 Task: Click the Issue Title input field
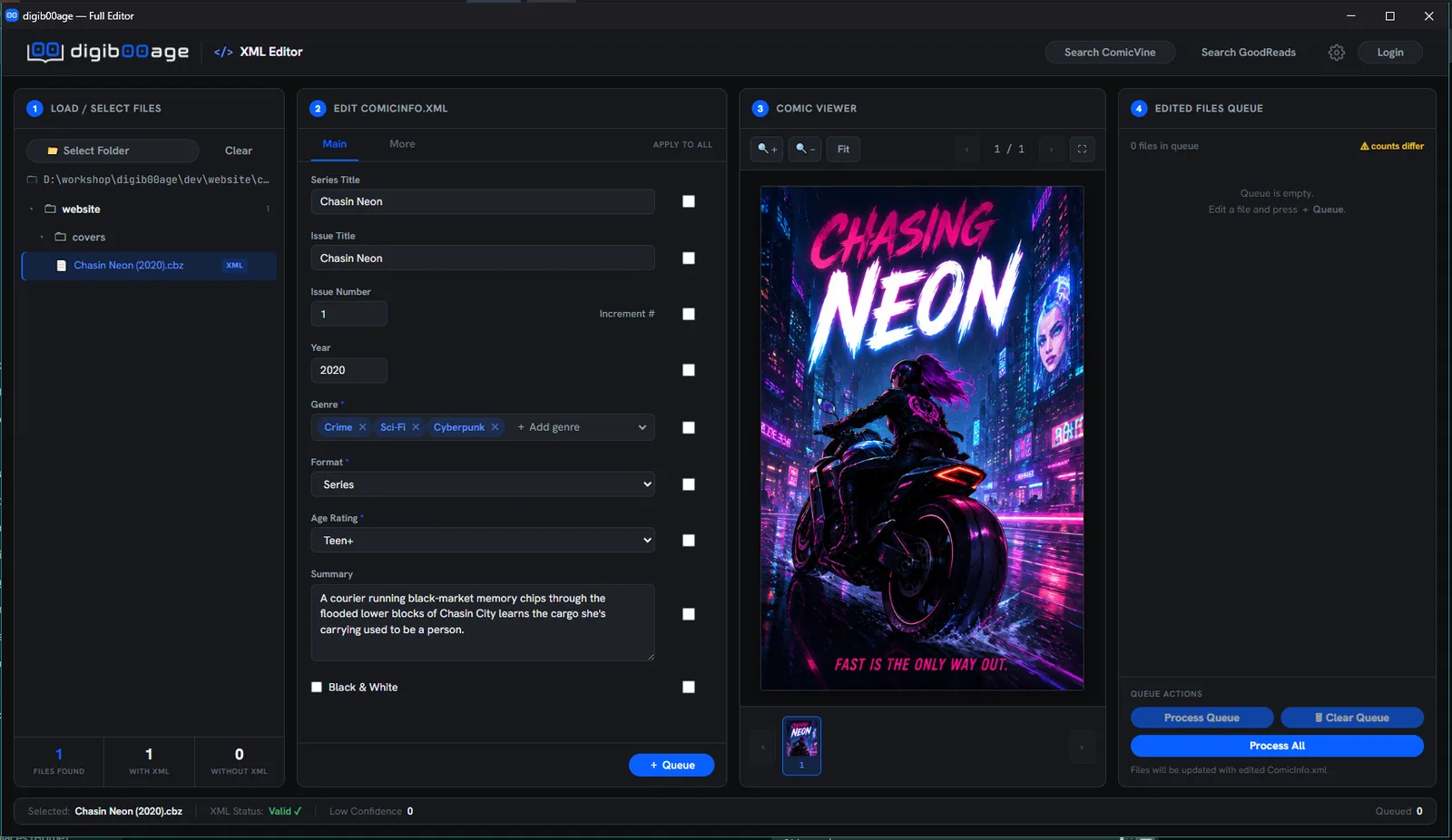[483, 259]
